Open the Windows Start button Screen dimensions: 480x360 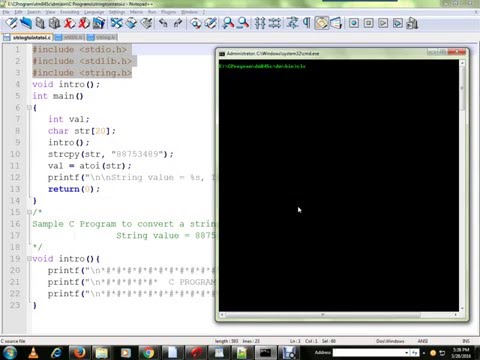(10, 353)
